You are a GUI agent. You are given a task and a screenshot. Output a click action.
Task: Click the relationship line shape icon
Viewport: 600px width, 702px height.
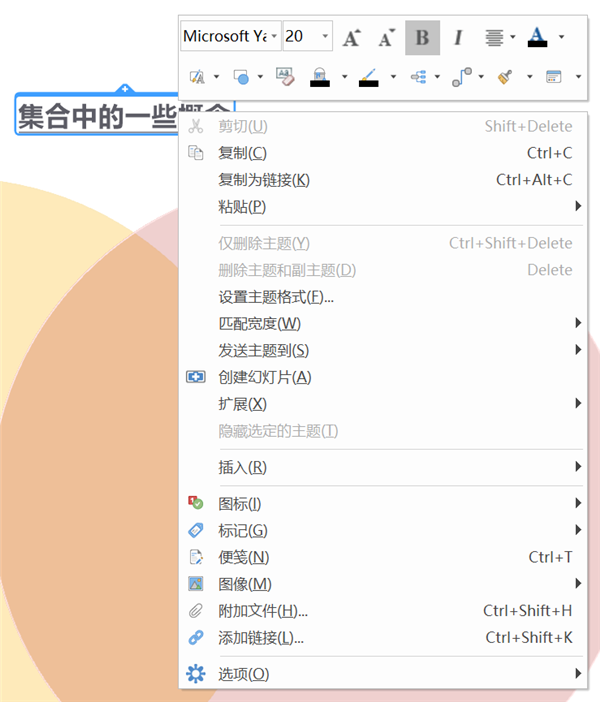click(462, 77)
